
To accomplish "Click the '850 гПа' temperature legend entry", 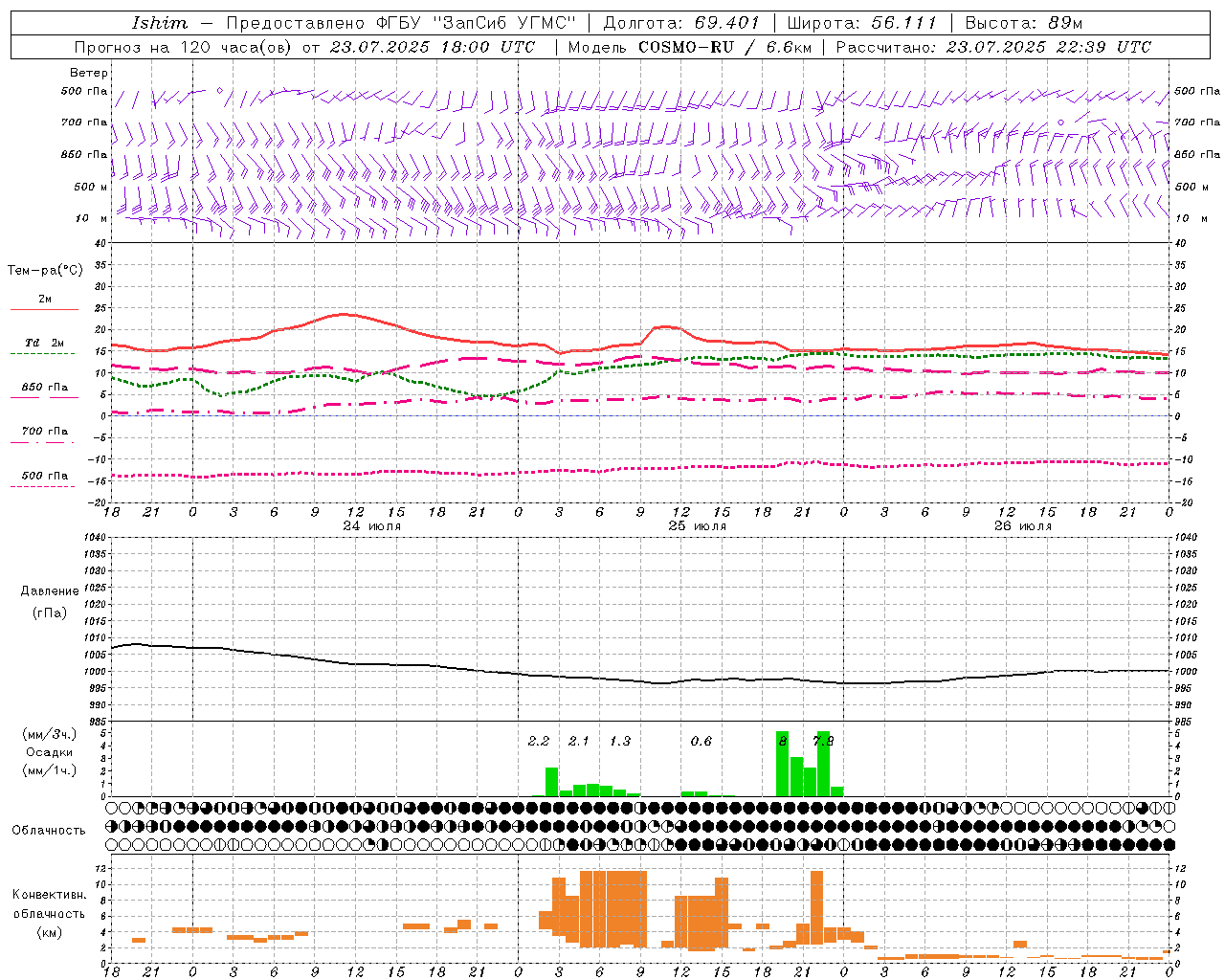I will (x=45, y=388).
